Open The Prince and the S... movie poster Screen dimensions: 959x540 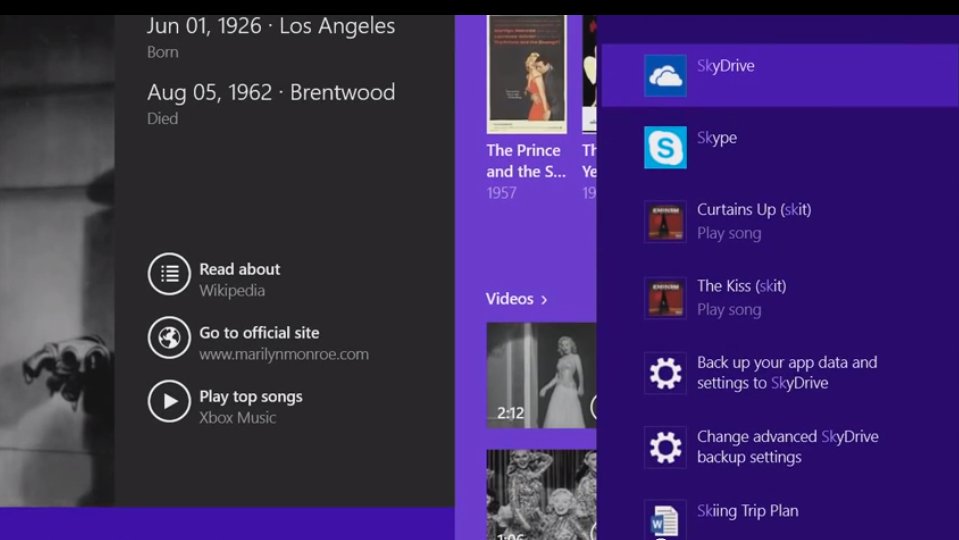point(526,75)
